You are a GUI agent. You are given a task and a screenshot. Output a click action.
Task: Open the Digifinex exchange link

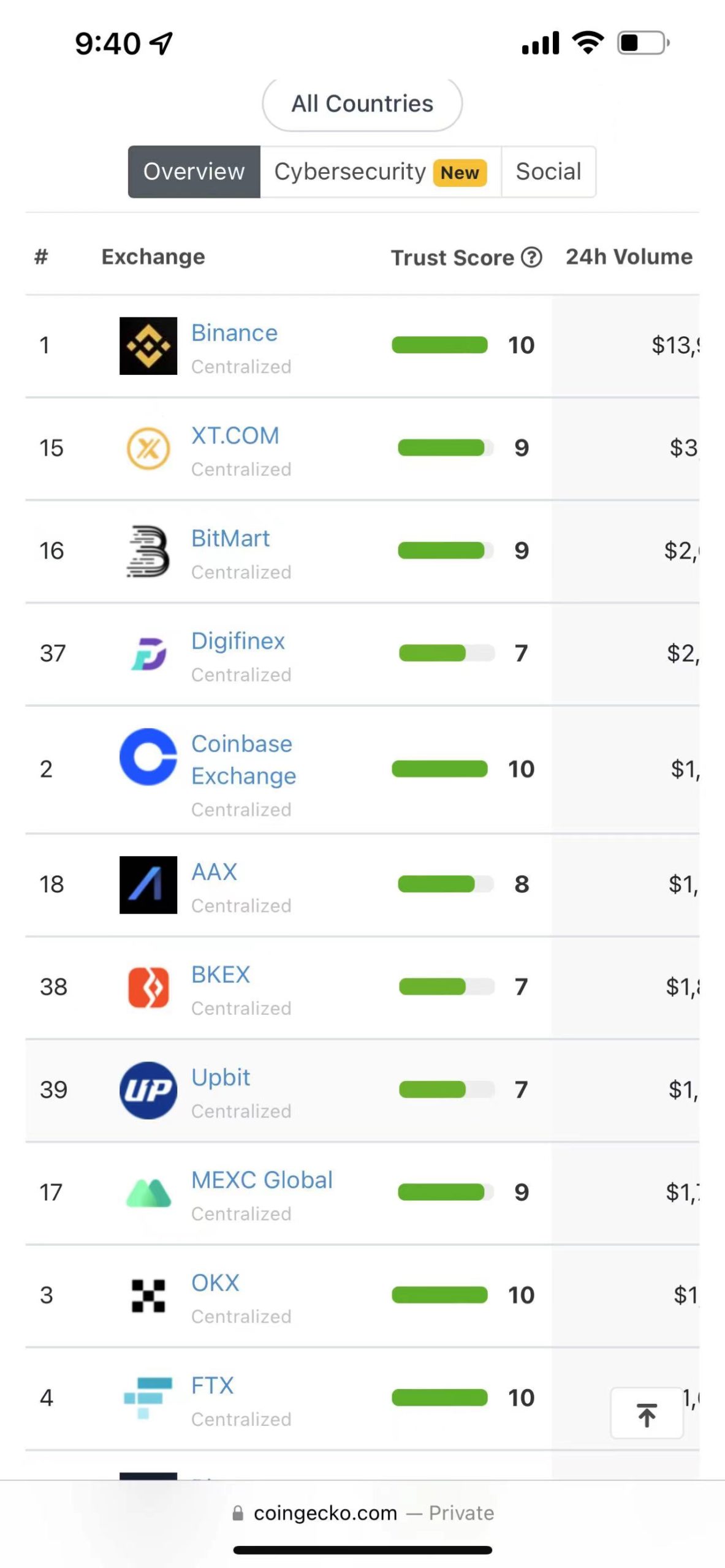pyautogui.click(x=238, y=641)
